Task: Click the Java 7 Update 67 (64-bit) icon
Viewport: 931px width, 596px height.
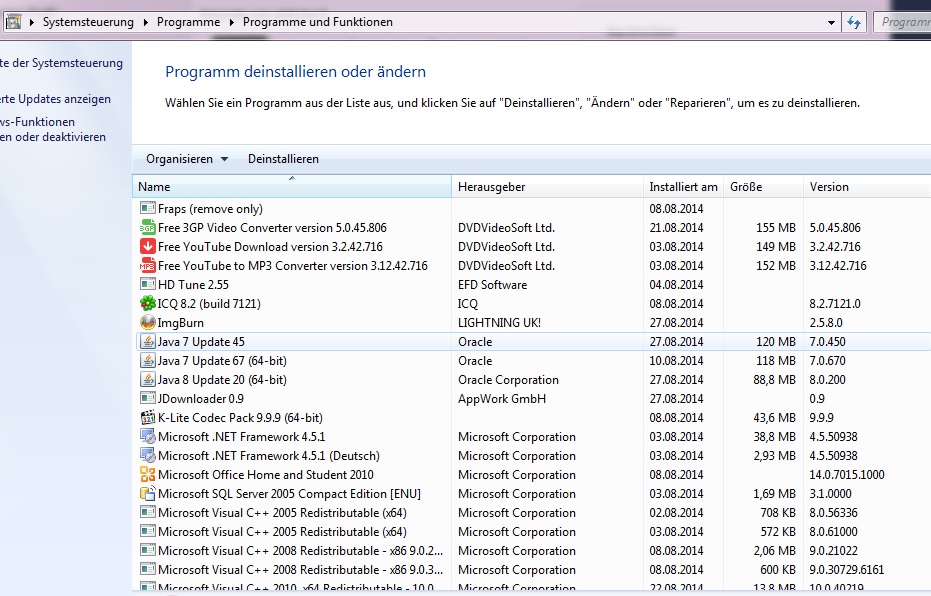Action: tap(147, 360)
